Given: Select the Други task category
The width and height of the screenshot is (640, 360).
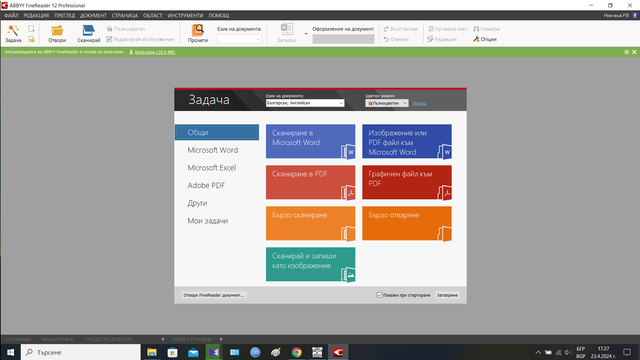Looking at the screenshot, I should [197, 203].
